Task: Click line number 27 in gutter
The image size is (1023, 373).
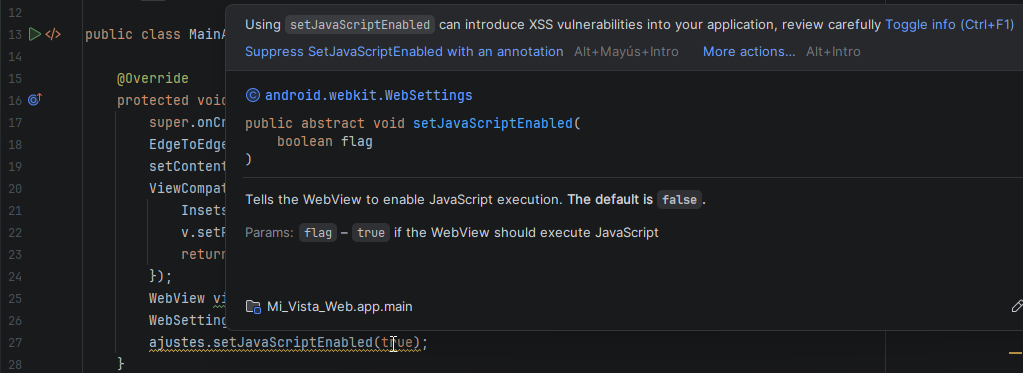Action: point(14,342)
